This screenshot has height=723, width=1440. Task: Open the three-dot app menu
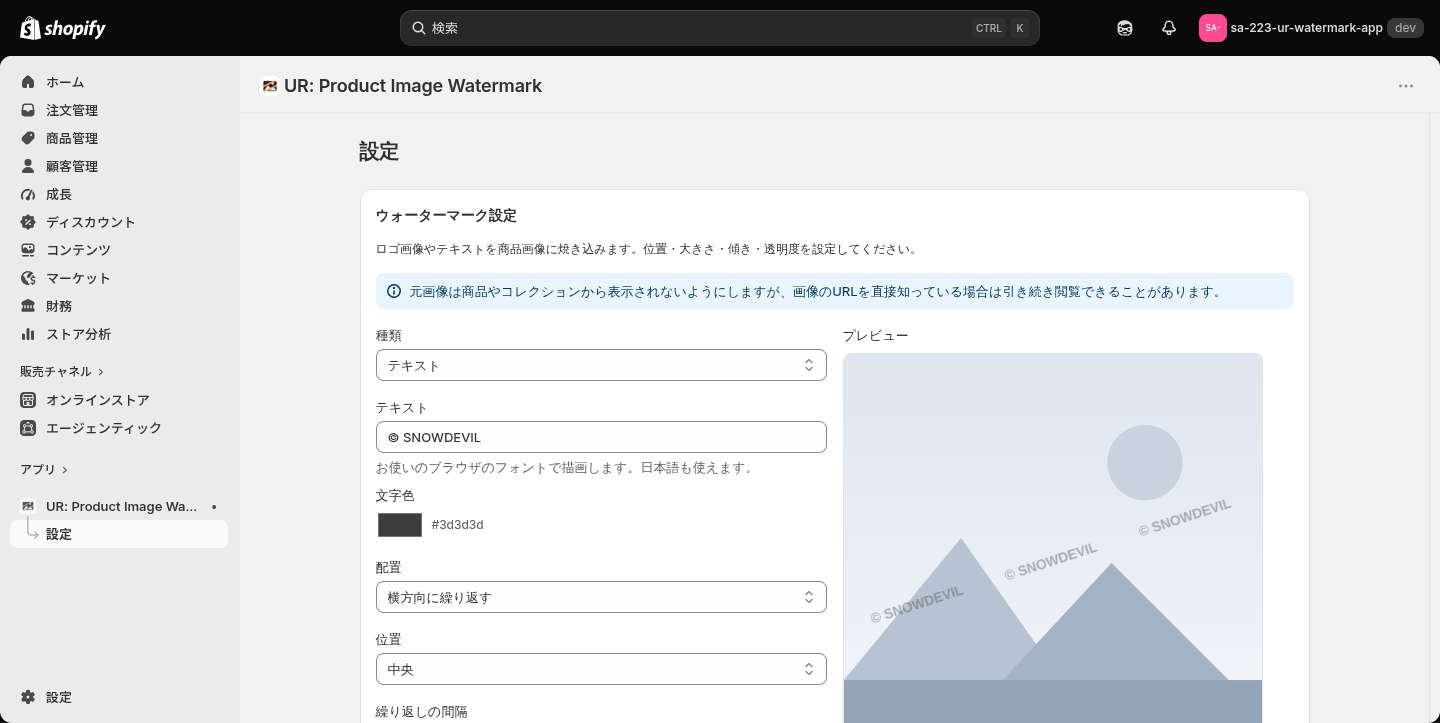(1406, 86)
